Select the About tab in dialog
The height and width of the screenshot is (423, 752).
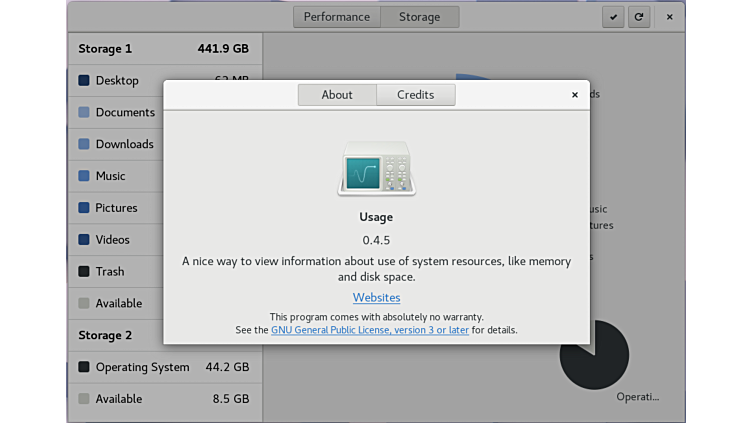tap(337, 95)
